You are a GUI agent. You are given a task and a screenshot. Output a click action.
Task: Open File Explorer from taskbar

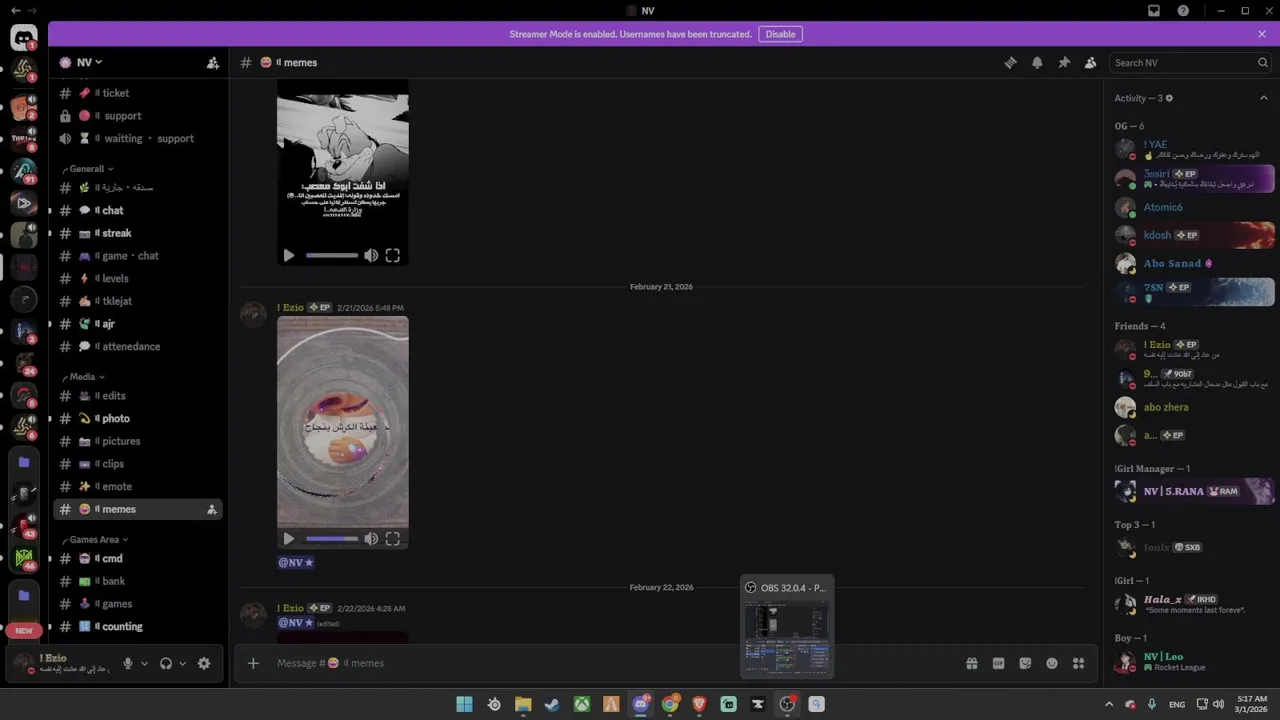pos(523,704)
